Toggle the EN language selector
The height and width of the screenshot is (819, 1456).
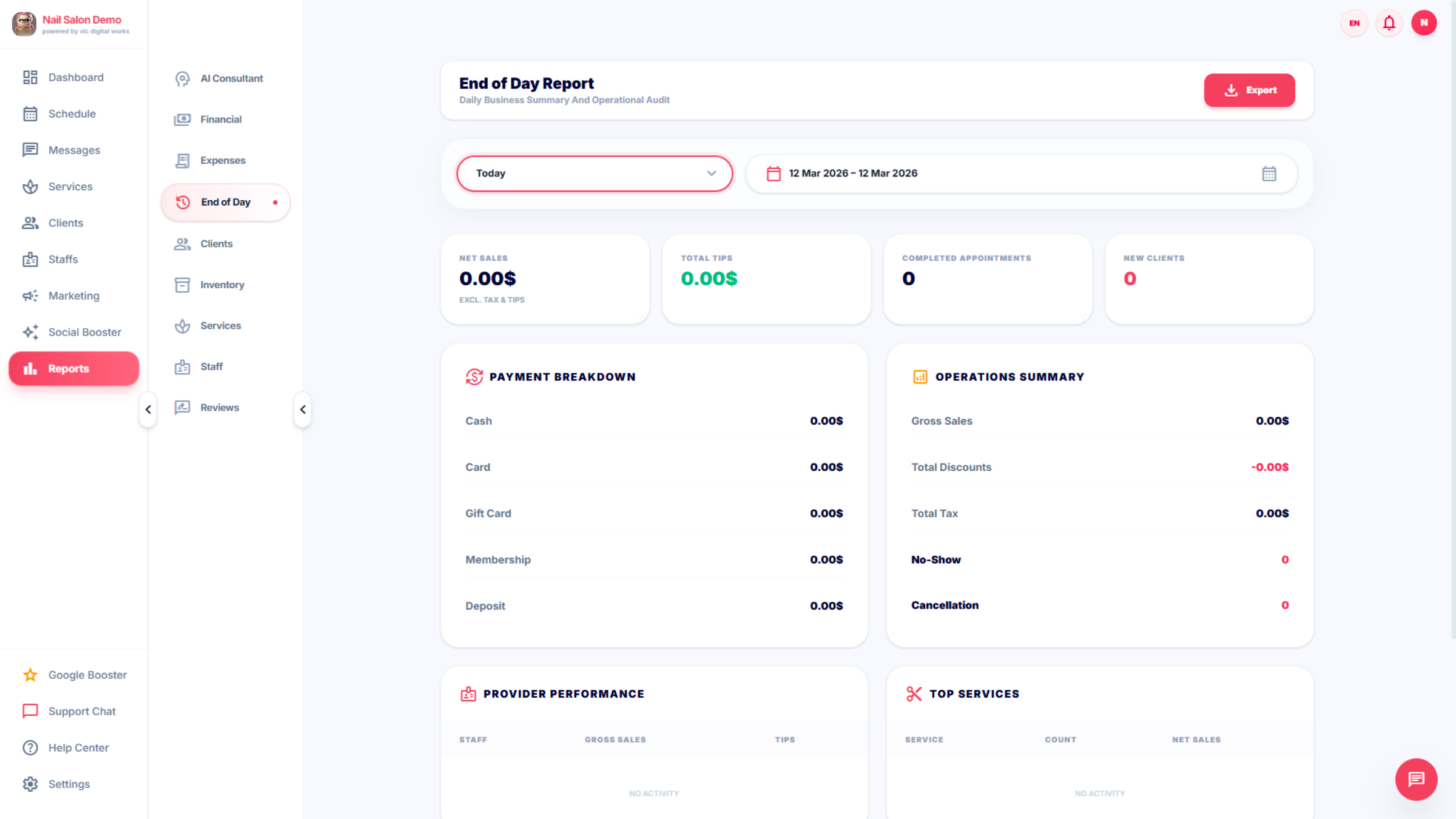1353,22
